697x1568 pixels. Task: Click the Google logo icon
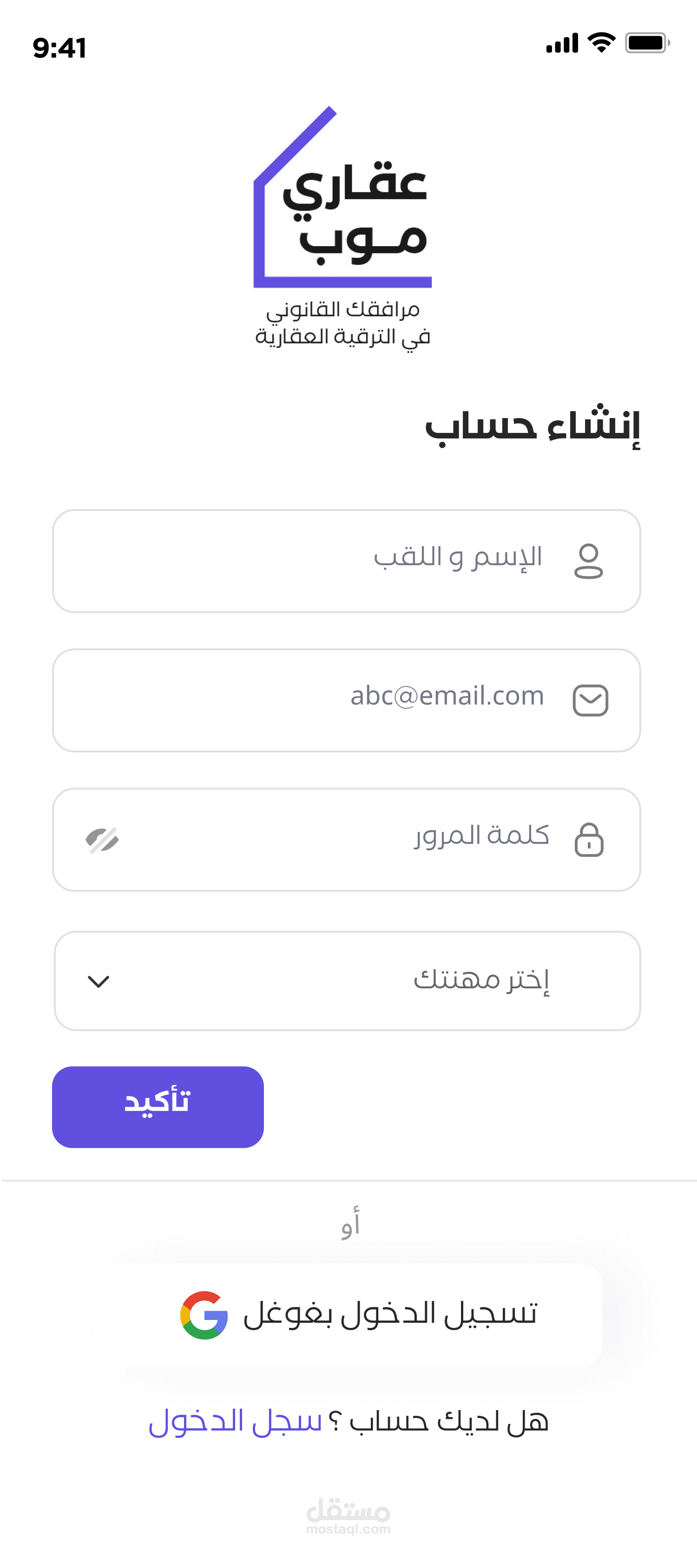[204, 1315]
